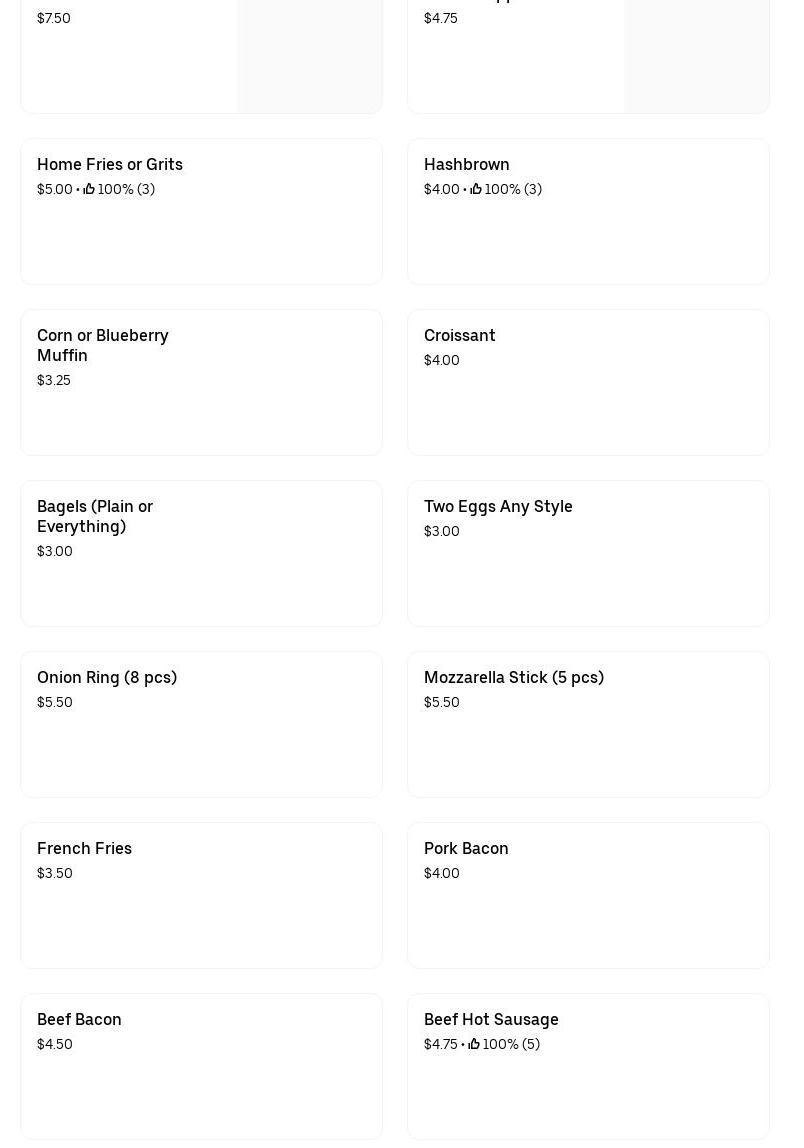Select the French Fries item title
Viewport: 804px width, 1148px height.
[84, 848]
